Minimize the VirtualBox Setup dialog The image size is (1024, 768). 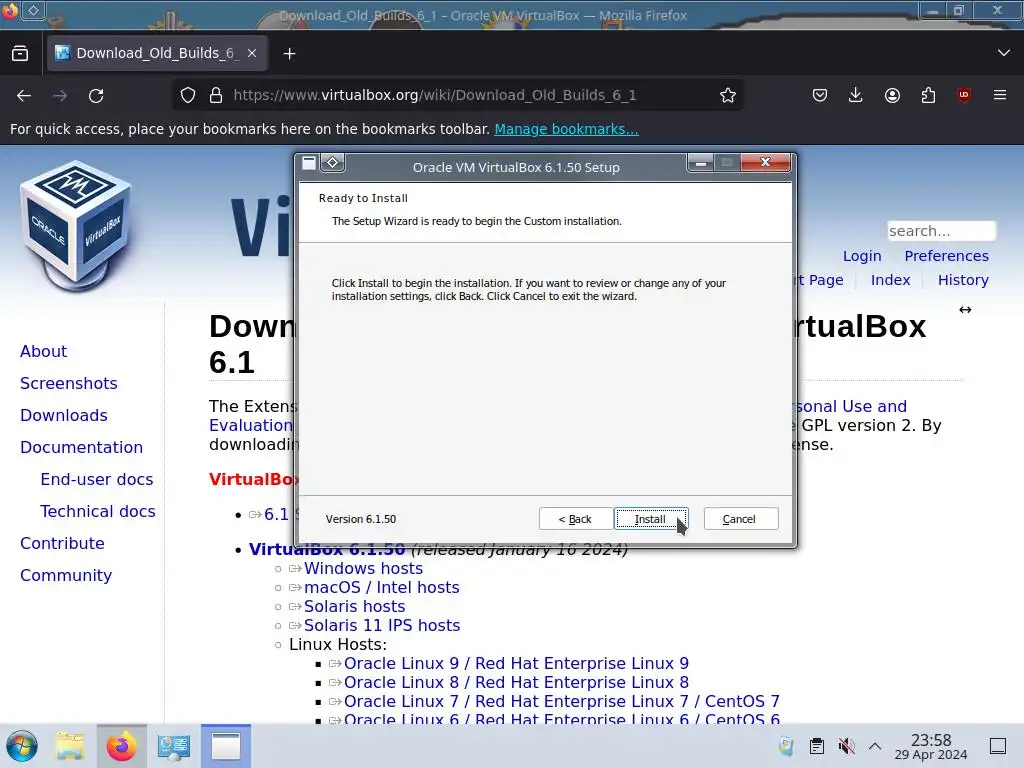(x=701, y=163)
